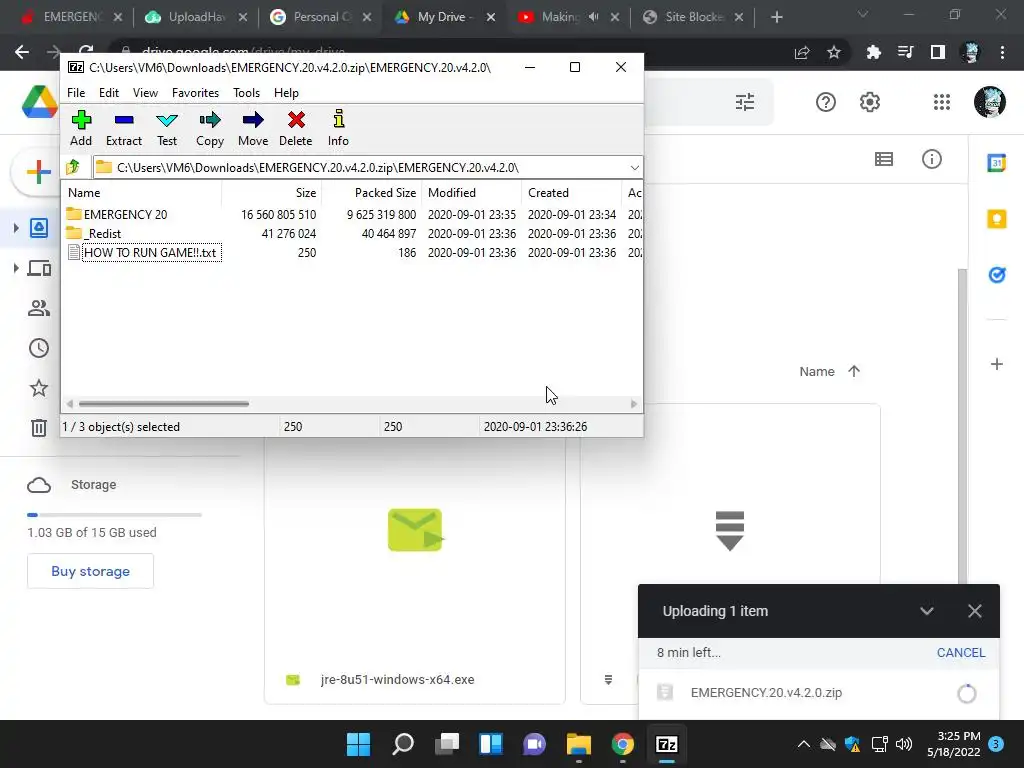
Task: Open the Google apps grid
Action: click(942, 102)
